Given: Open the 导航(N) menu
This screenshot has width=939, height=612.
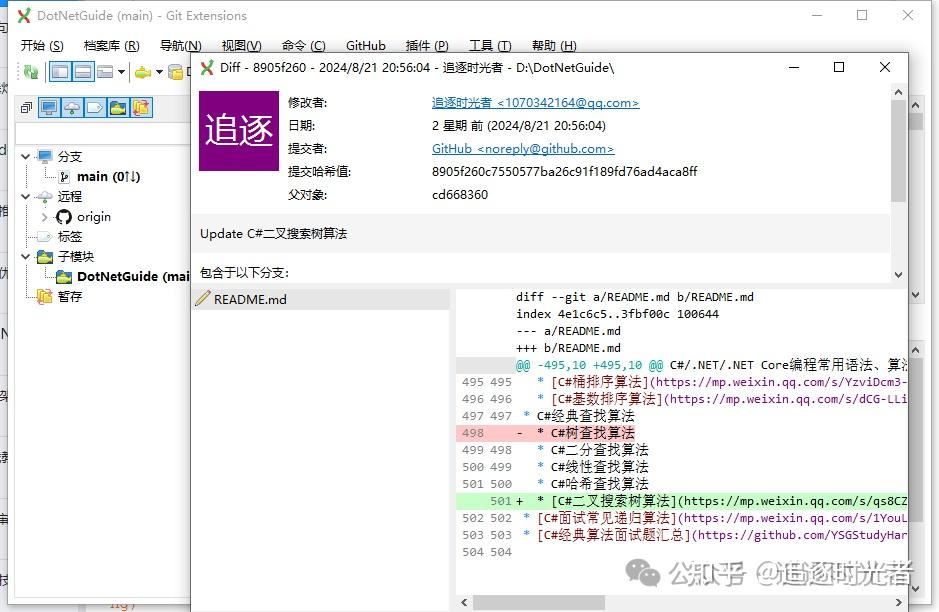Looking at the screenshot, I should coord(180,46).
